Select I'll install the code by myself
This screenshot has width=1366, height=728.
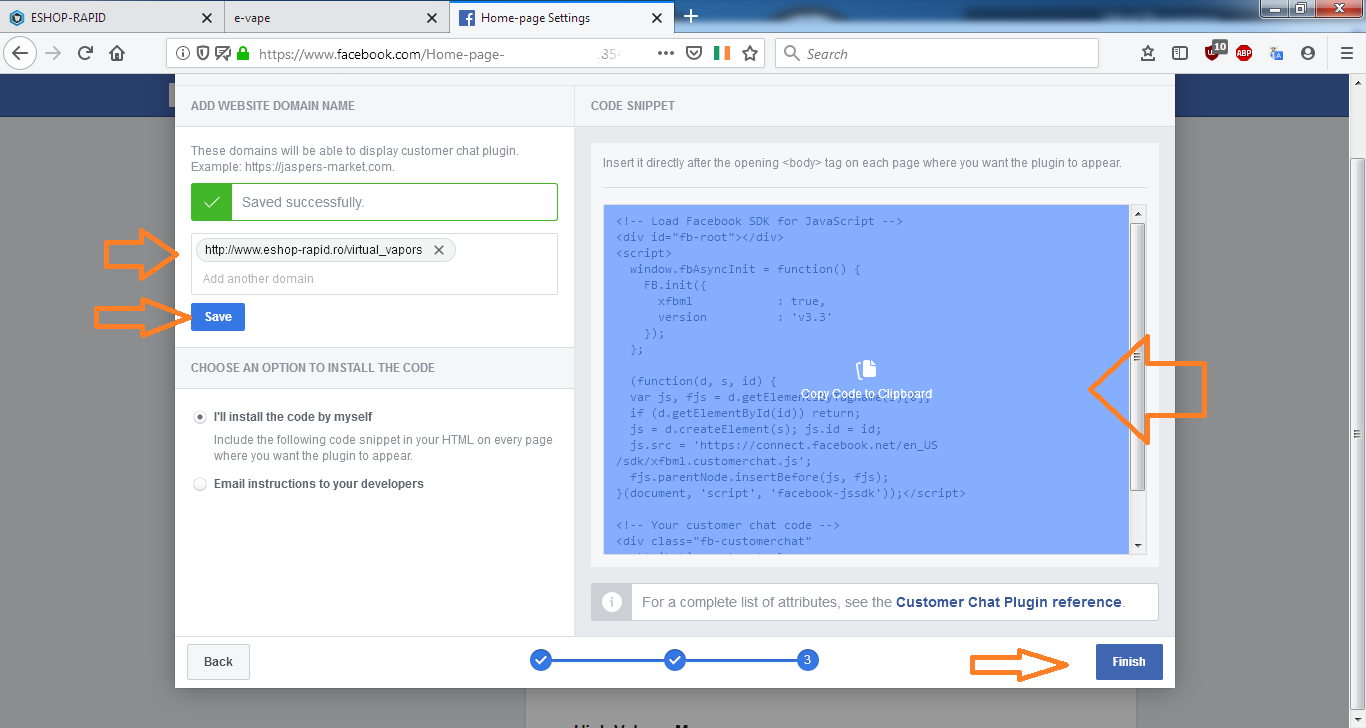(200, 417)
